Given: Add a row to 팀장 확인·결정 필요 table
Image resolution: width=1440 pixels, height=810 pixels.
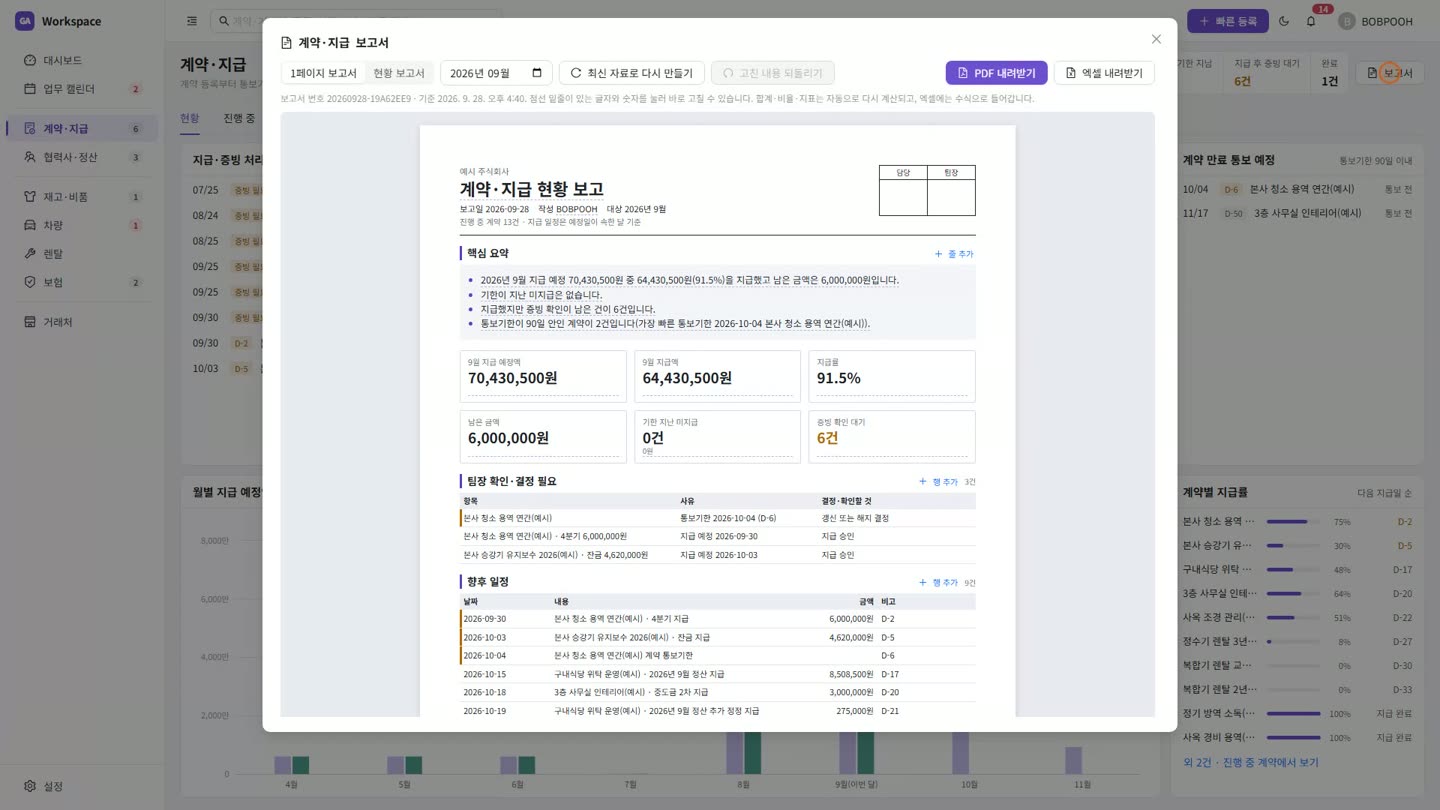Looking at the screenshot, I should coord(938,482).
